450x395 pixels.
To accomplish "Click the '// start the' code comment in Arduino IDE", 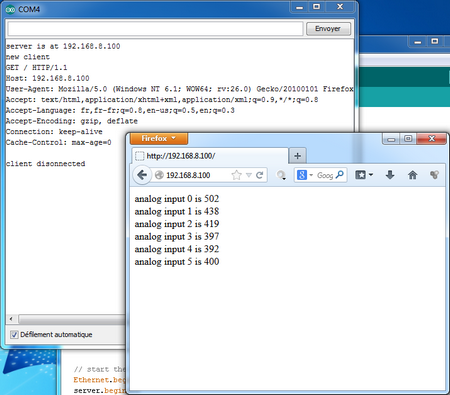I will pyautogui.click(x=99, y=369).
